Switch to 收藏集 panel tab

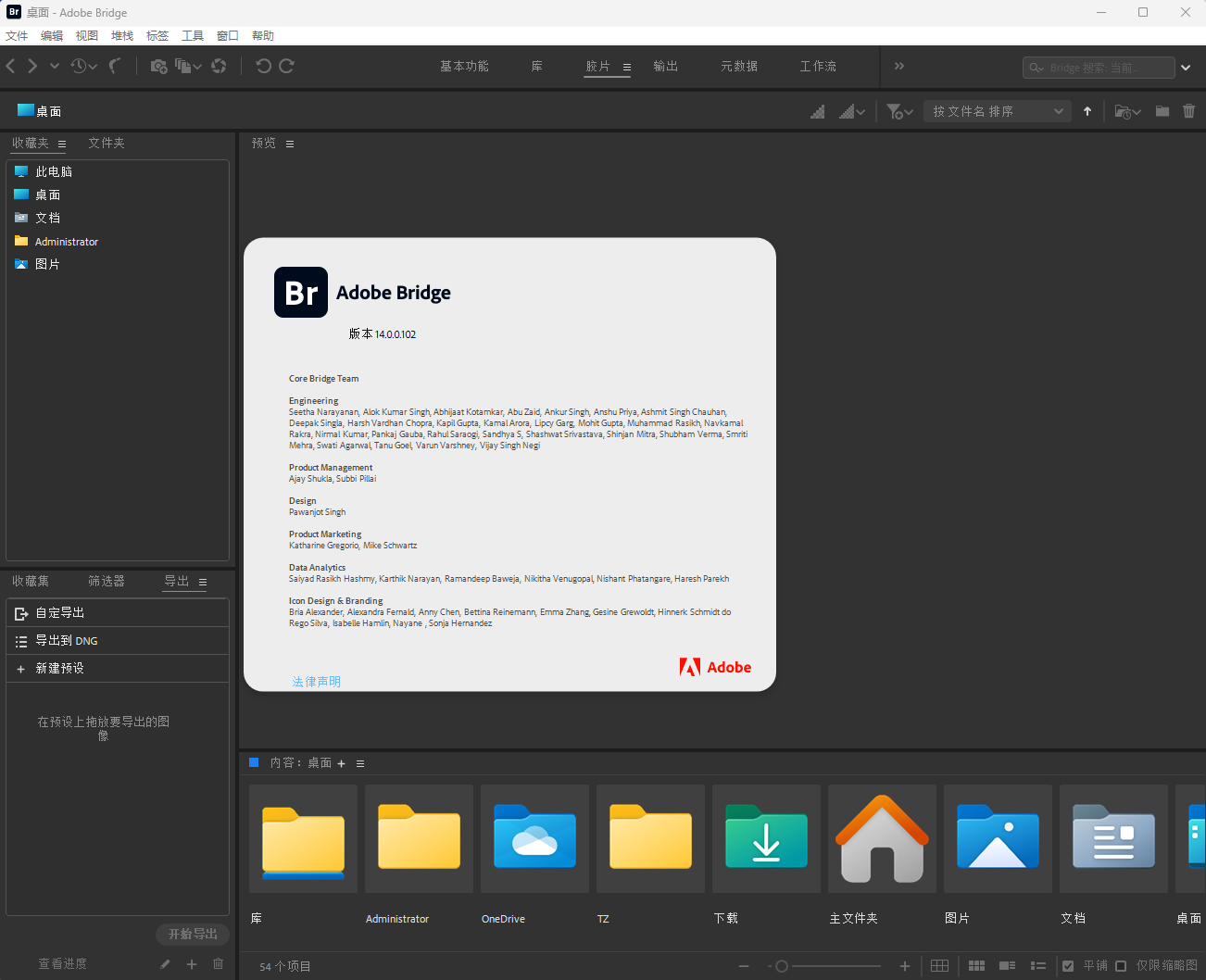pyautogui.click(x=31, y=581)
